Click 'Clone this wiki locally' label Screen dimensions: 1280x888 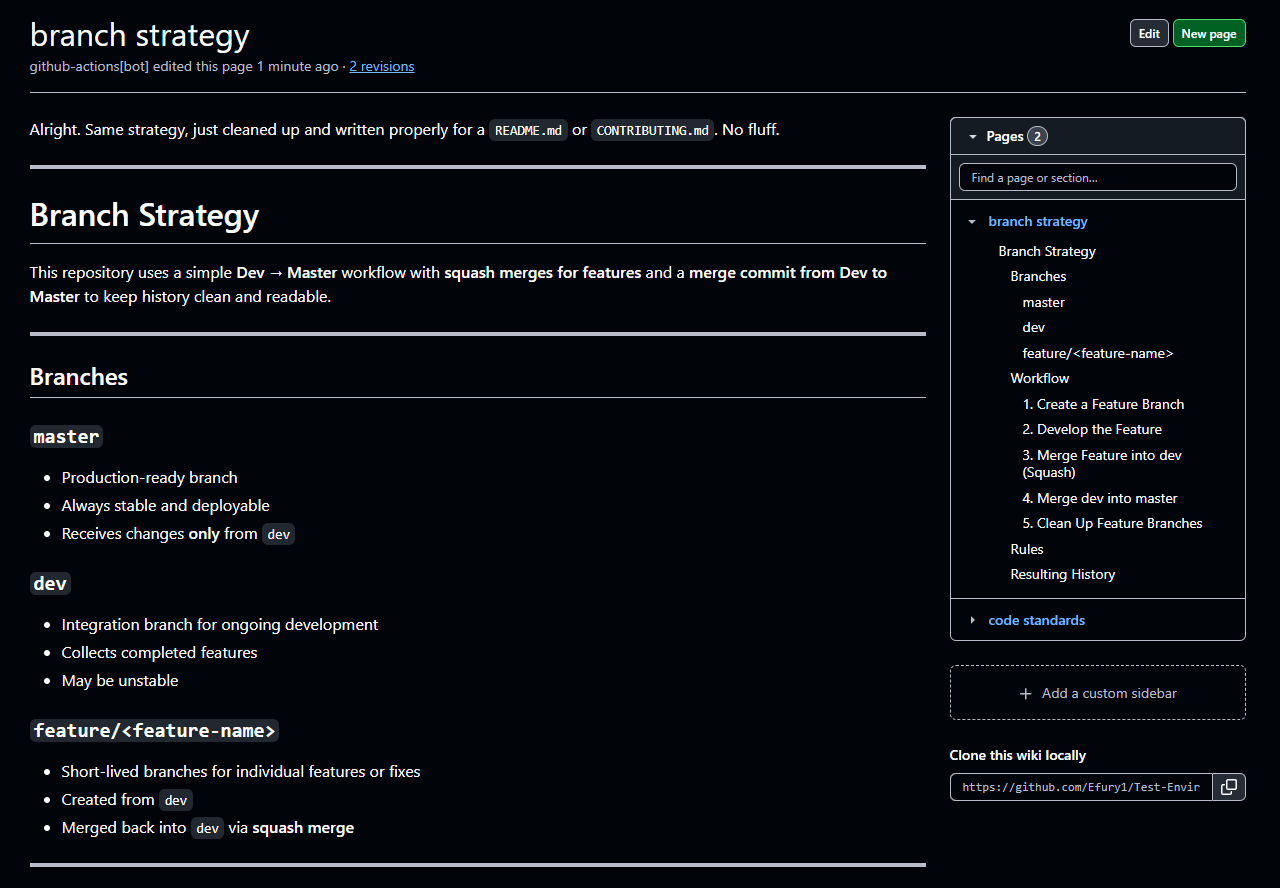(1018, 756)
